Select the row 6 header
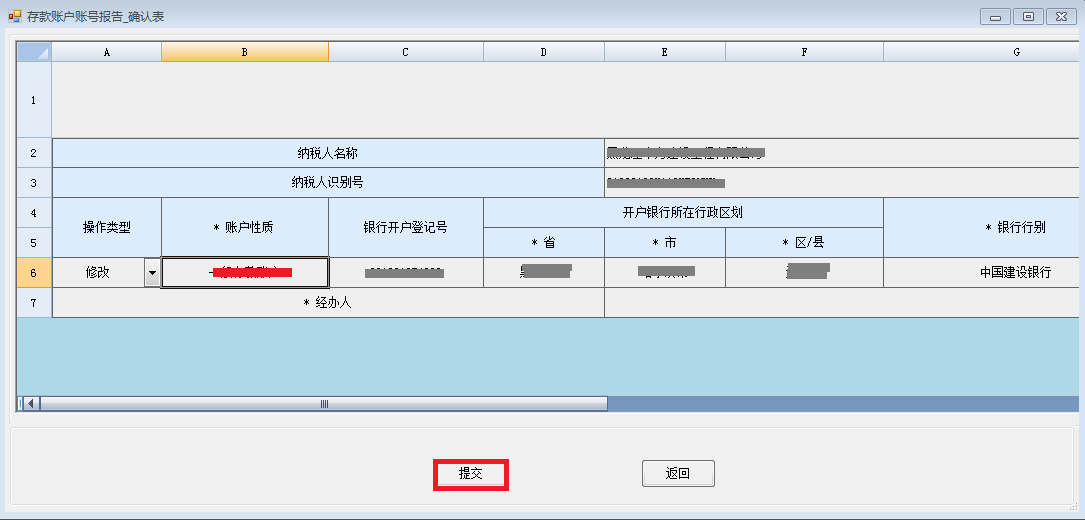The width and height of the screenshot is (1085, 520). click(34, 272)
